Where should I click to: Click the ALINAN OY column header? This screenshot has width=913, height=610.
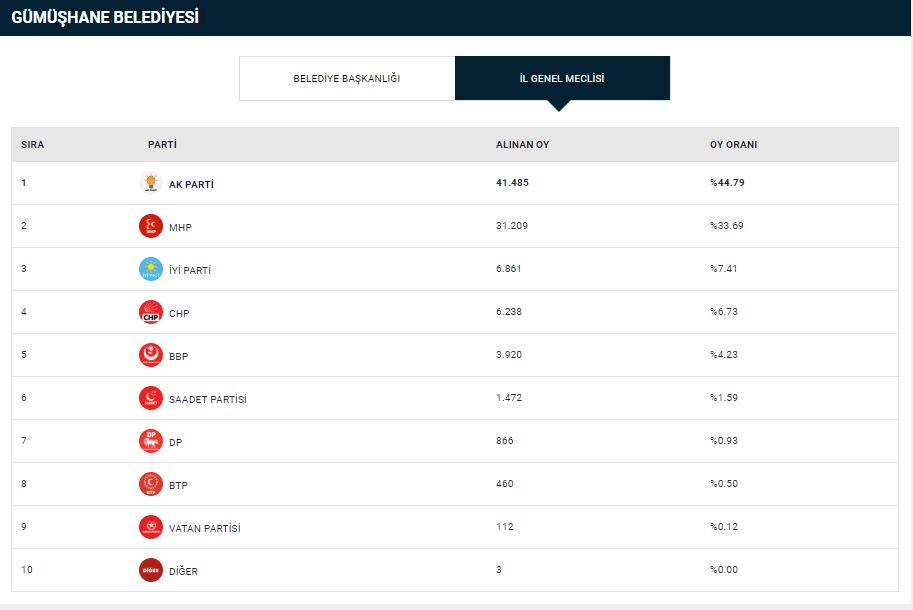(522, 145)
